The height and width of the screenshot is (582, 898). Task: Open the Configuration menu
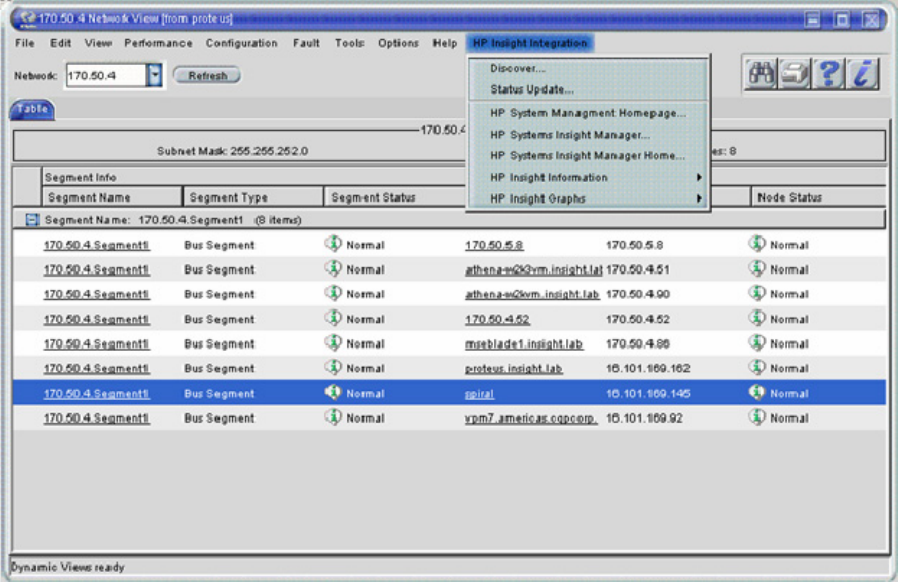click(x=241, y=43)
